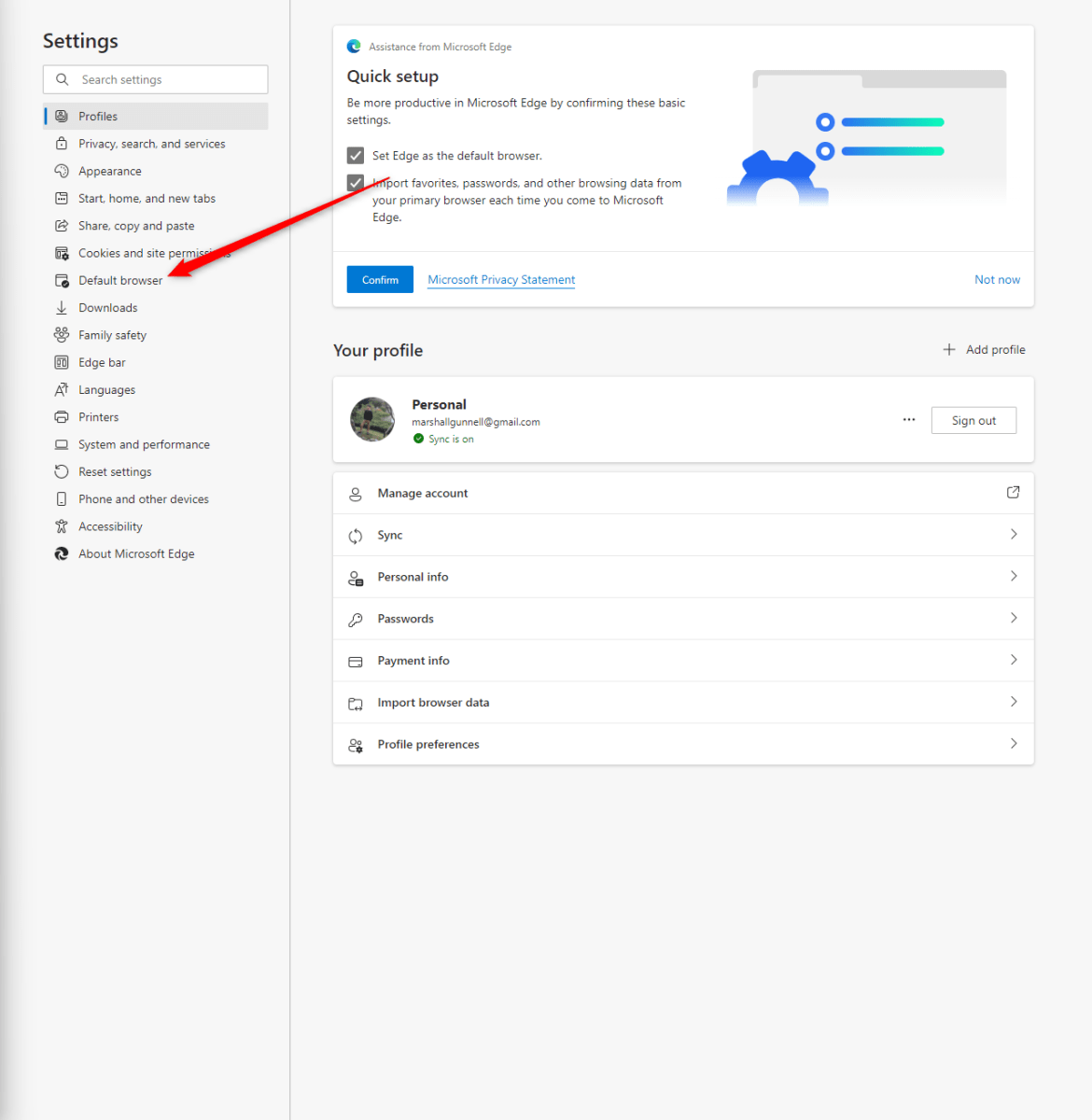Image resolution: width=1092 pixels, height=1120 pixels.
Task: Click the Cookies and site permissions icon
Action: coord(62,253)
